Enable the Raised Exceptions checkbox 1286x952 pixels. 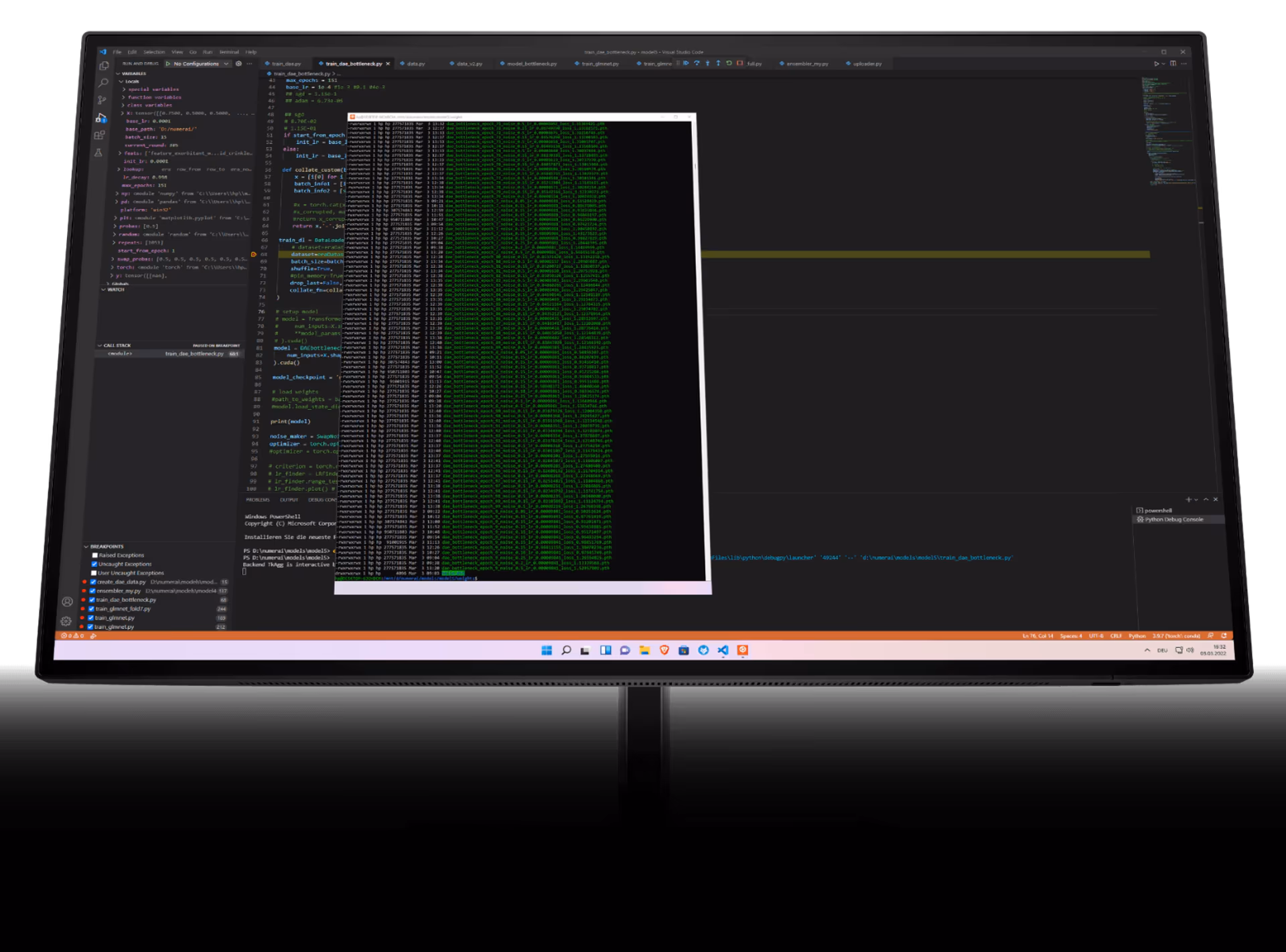(x=94, y=555)
